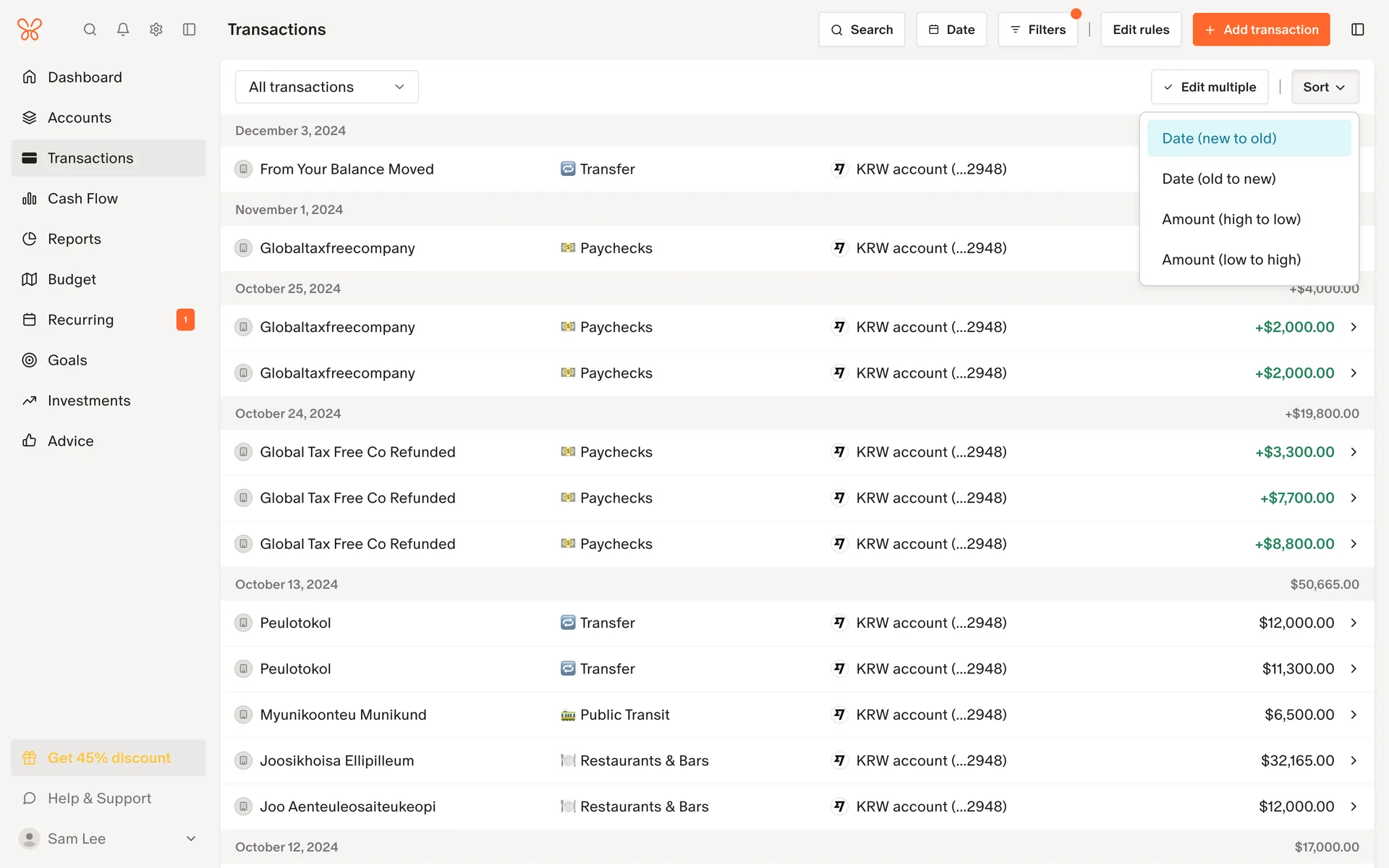Open the $8,800.00 Global Tax Free row arrow
This screenshot has height=868, width=1389.
tap(1353, 544)
